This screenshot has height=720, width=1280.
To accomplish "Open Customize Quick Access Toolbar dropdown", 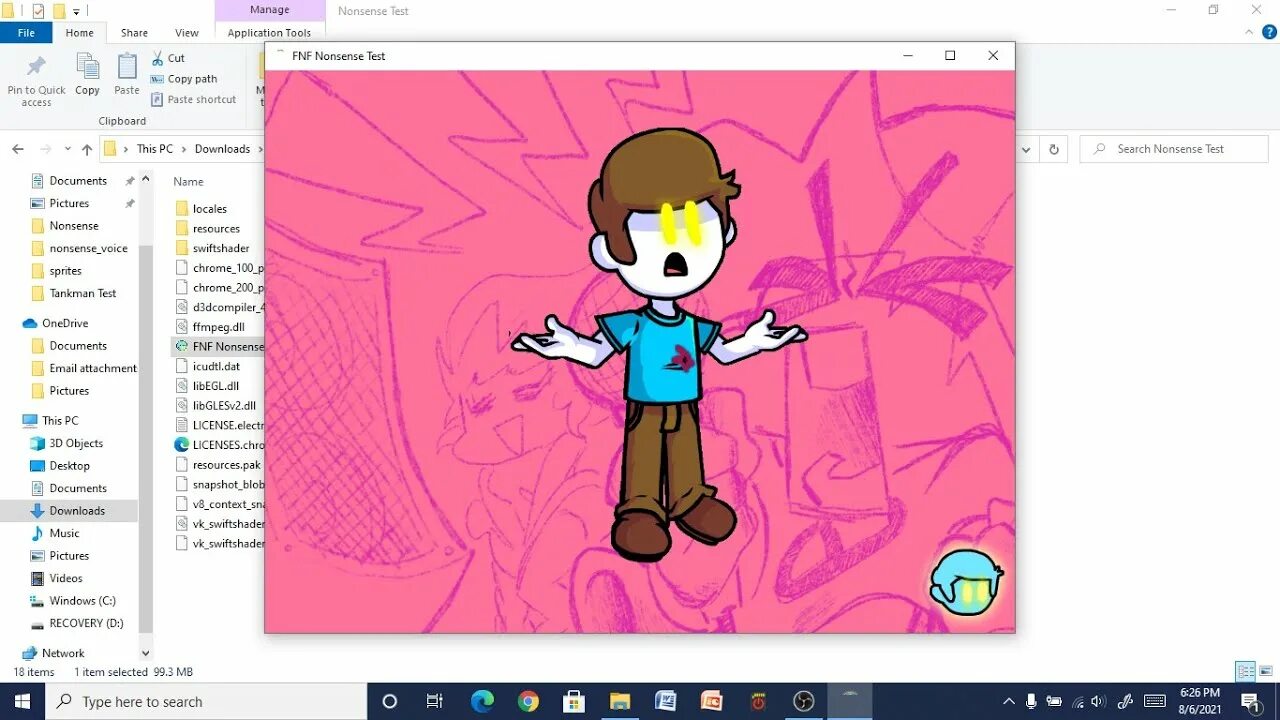I will [77, 12].
